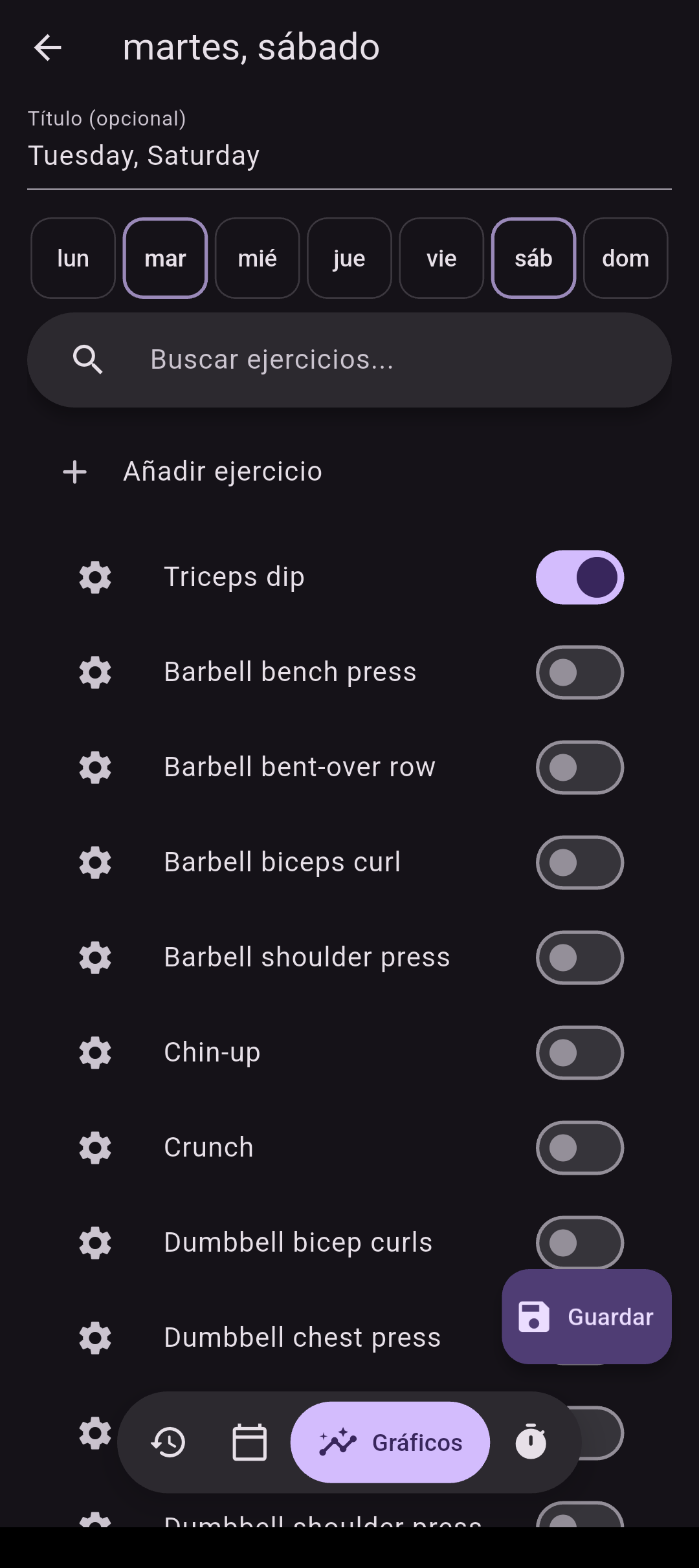Open settings gear for Crunch

point(95,1148)
